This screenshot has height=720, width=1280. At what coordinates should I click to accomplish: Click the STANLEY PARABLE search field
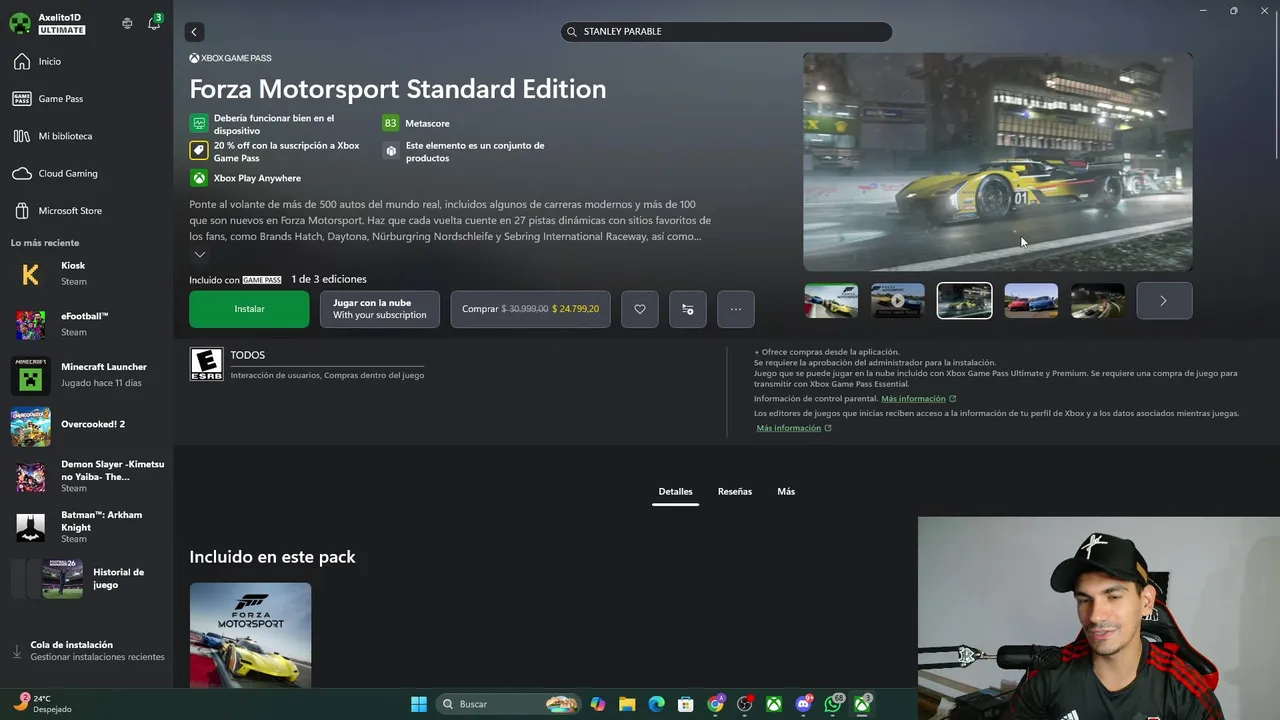pos(726,32)
